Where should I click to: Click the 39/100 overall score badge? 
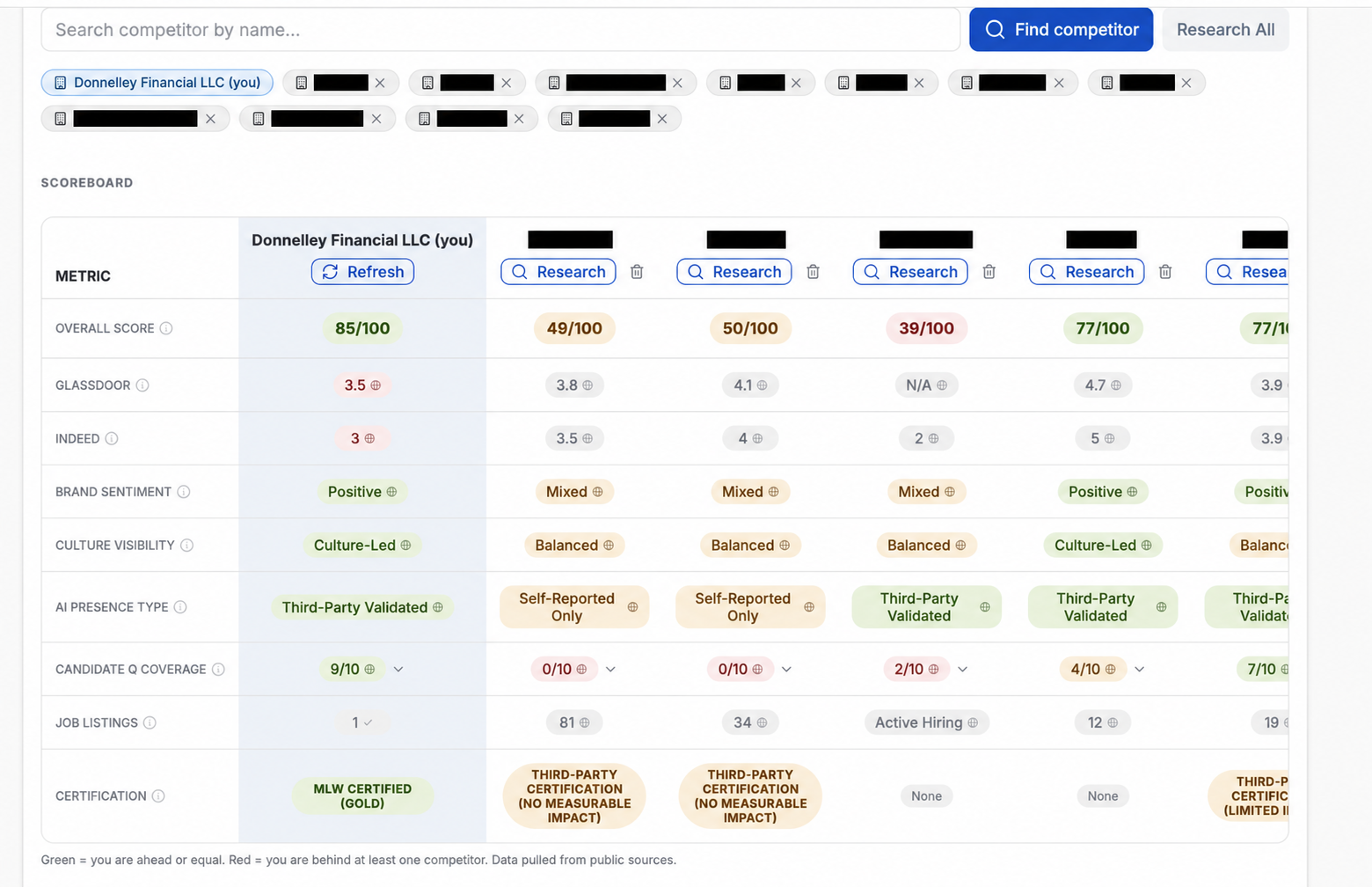pyautogui.click(x=926, y=328)
